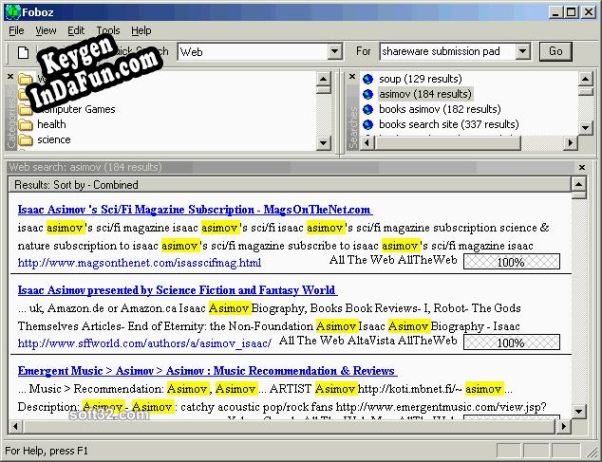Image resolution: width=602 pixels, height=462 pixels.
Task: Open the sffworld.com asimov_isaac URL
Action: (144, 343)
